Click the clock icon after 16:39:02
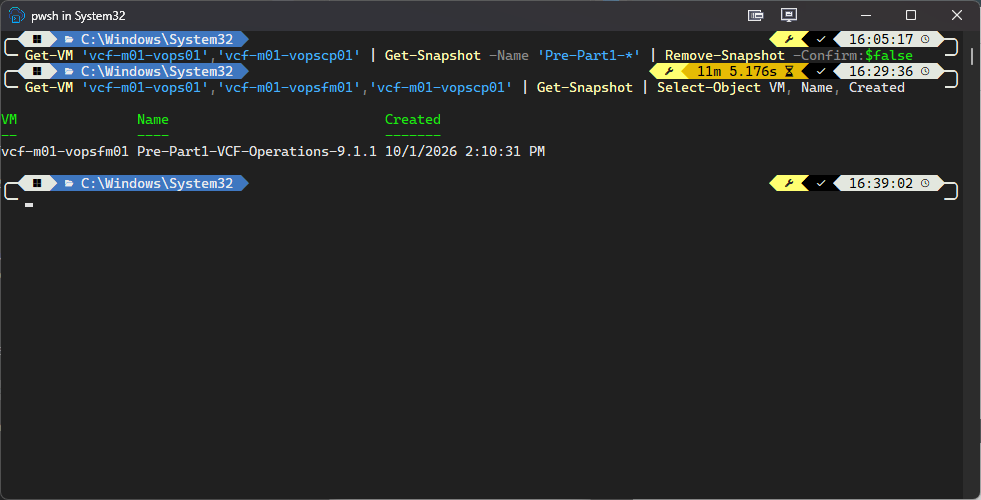Image resolution: width=981 pixels, height=500 pixels. point(925,184)
